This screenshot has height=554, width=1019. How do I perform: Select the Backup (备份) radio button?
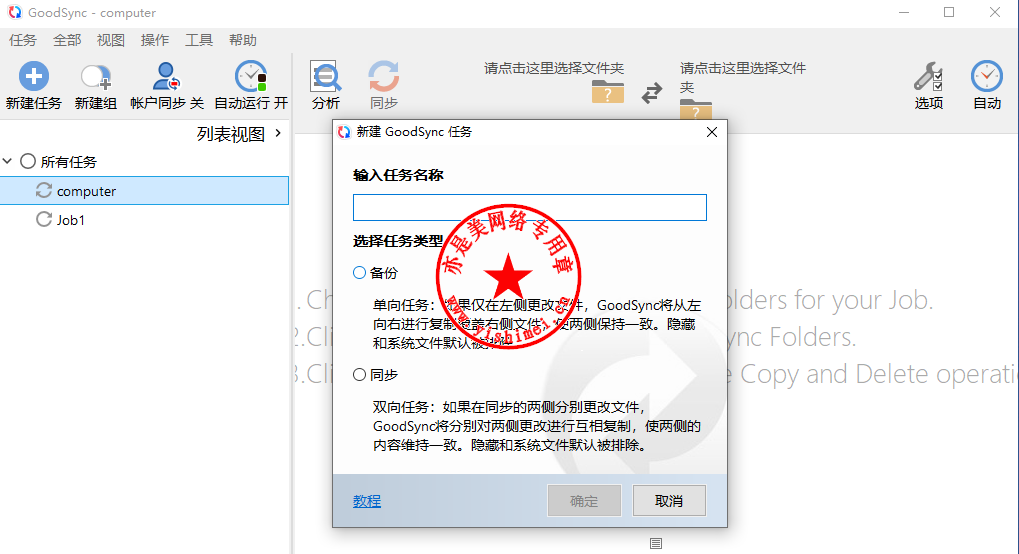pos(359,272)
